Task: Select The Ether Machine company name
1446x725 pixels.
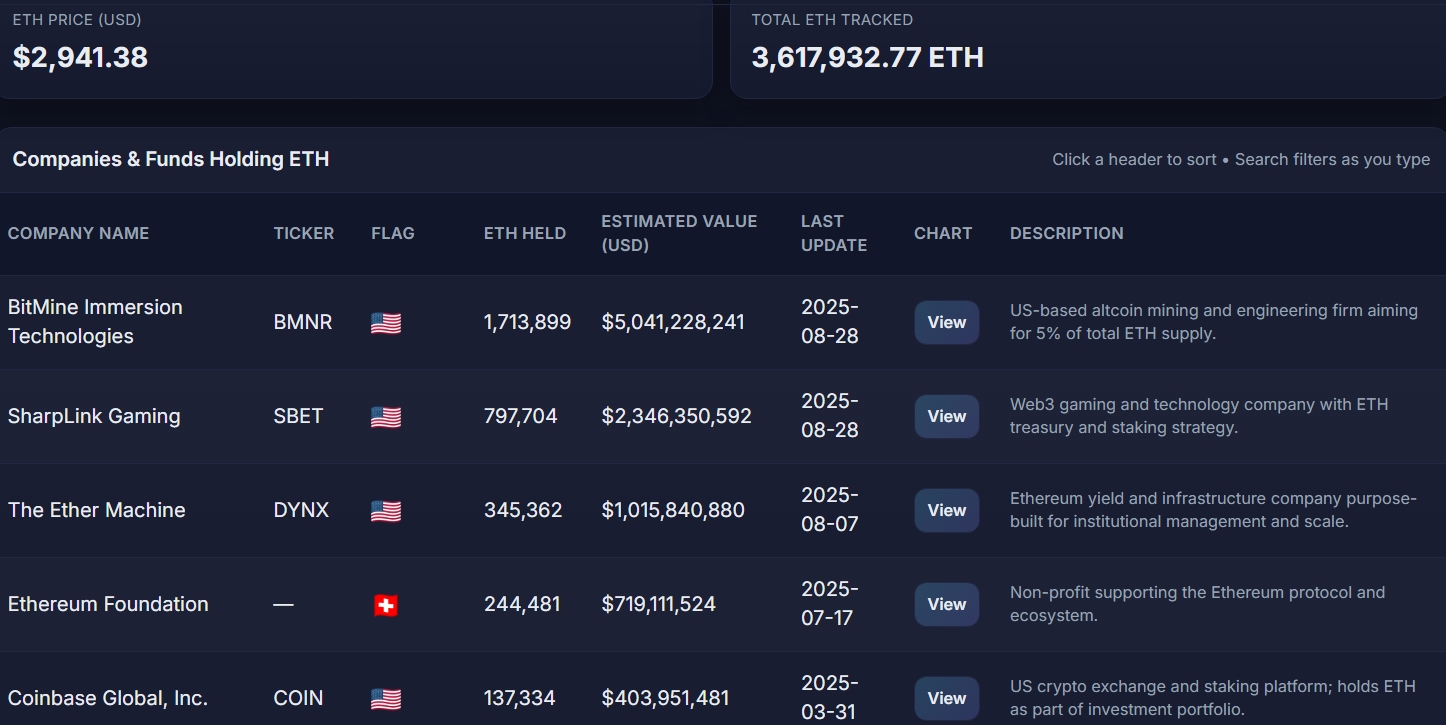Action: pos(97,510)
